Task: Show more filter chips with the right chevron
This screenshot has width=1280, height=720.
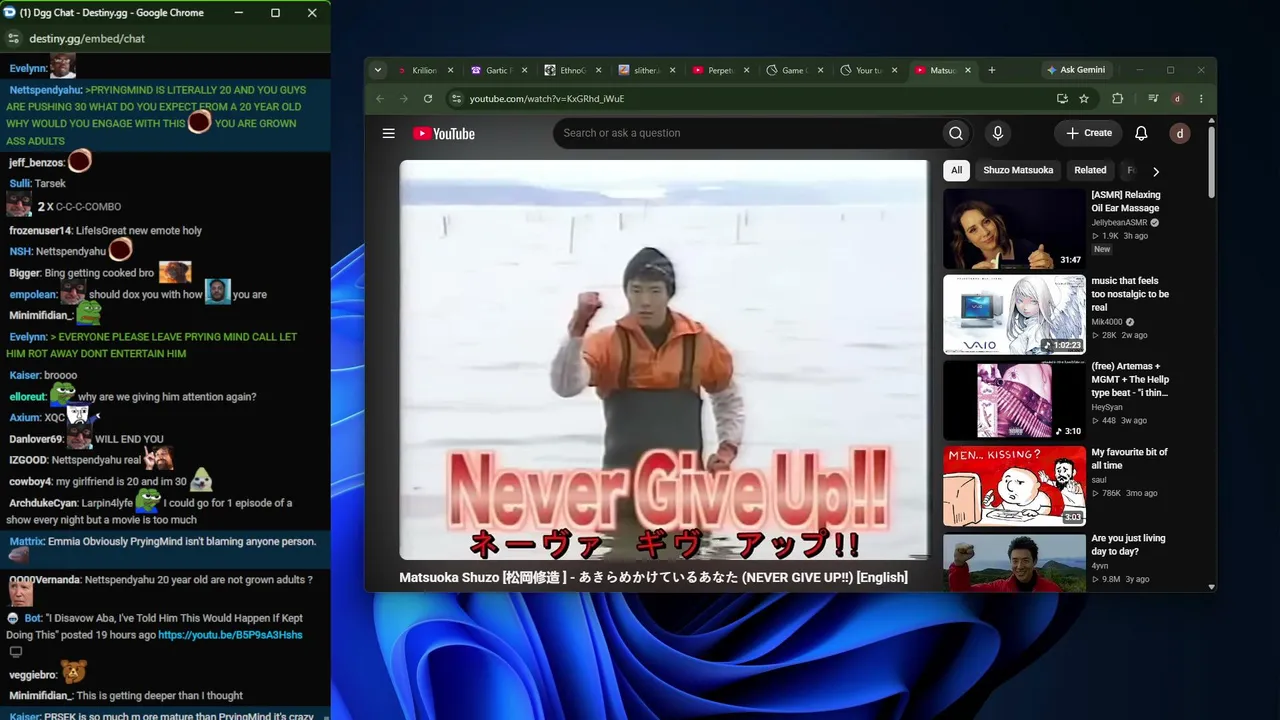Action: pos(1156,171)
